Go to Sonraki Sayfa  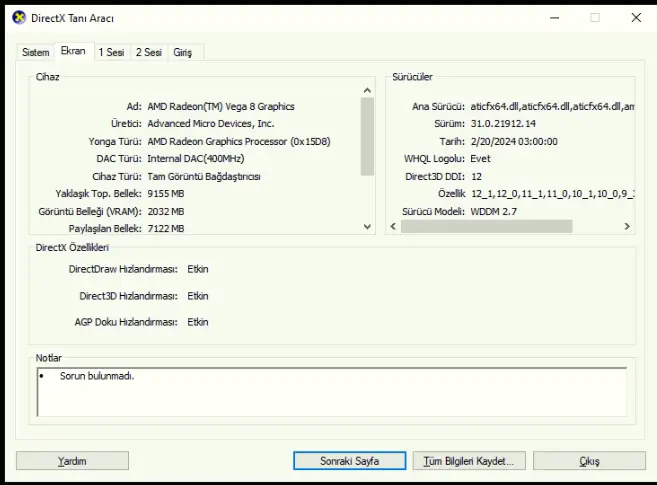tap(349, 461)
